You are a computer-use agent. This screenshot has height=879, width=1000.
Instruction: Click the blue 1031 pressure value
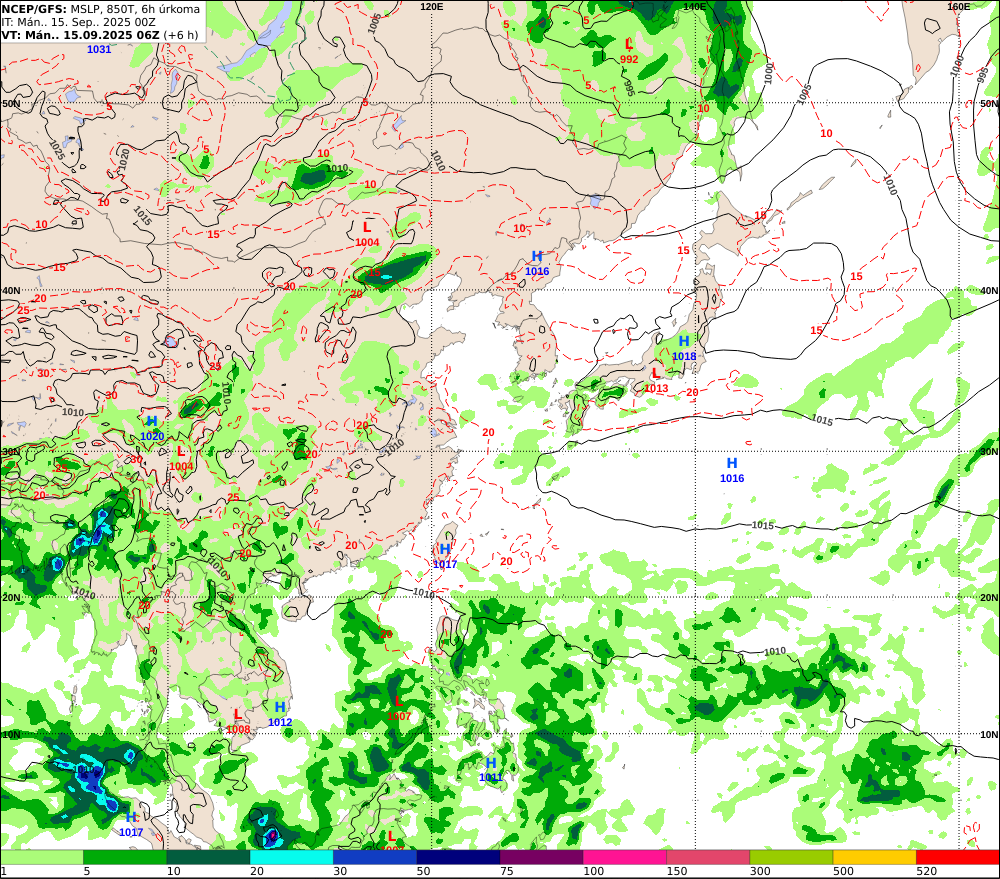pyautogui.click(x=99, y=50)
